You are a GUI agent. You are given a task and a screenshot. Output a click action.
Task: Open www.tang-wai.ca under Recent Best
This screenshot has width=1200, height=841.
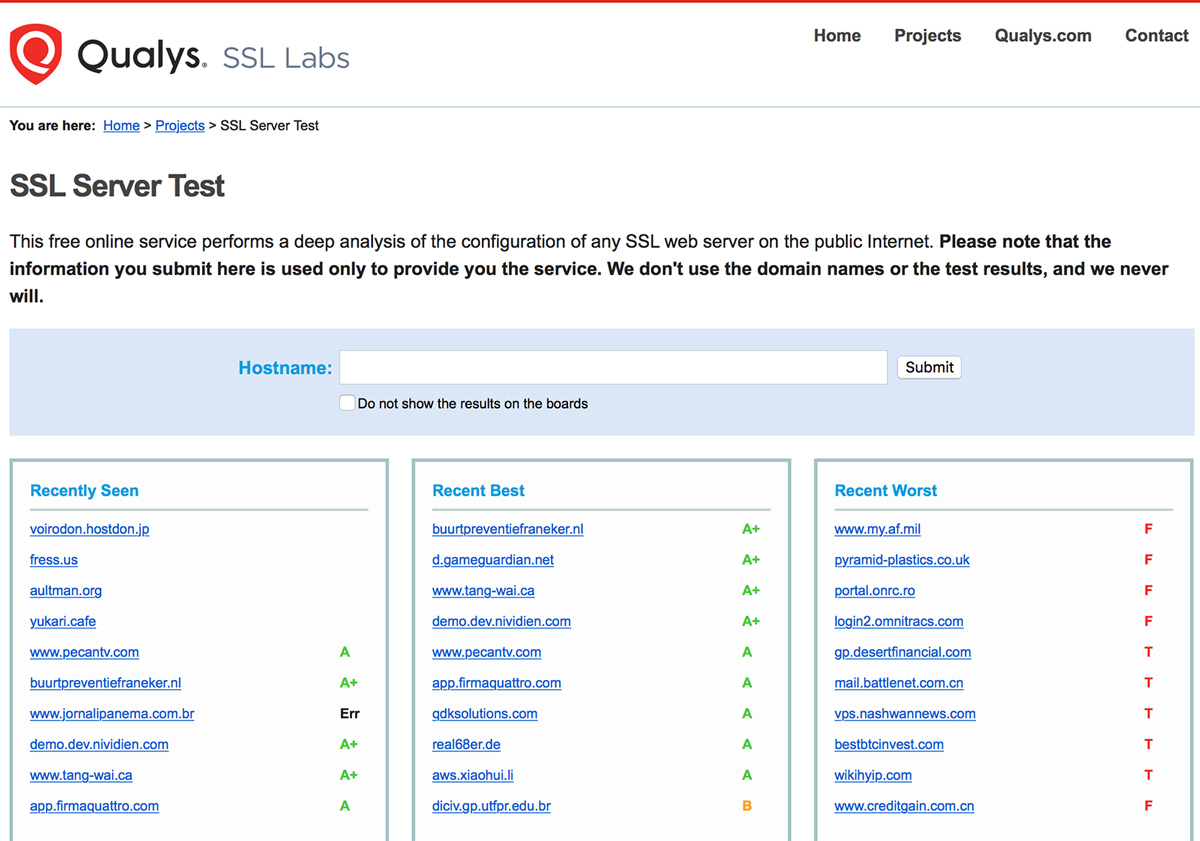(483, 591)
